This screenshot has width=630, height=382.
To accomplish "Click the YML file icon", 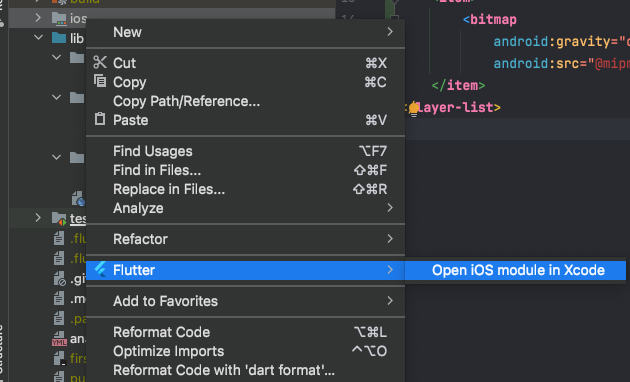I will point(59,339).
